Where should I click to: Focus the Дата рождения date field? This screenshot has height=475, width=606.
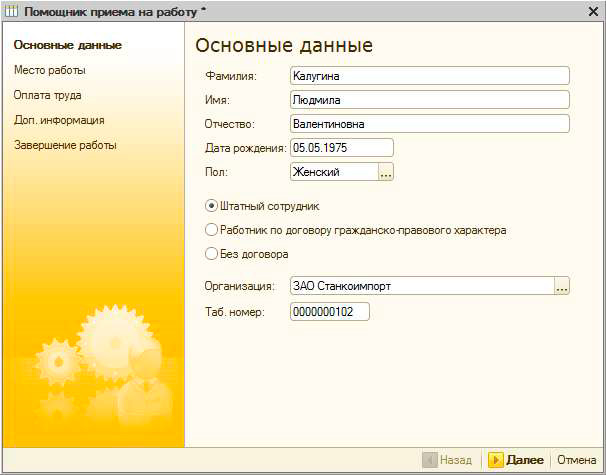click(340, 148)
